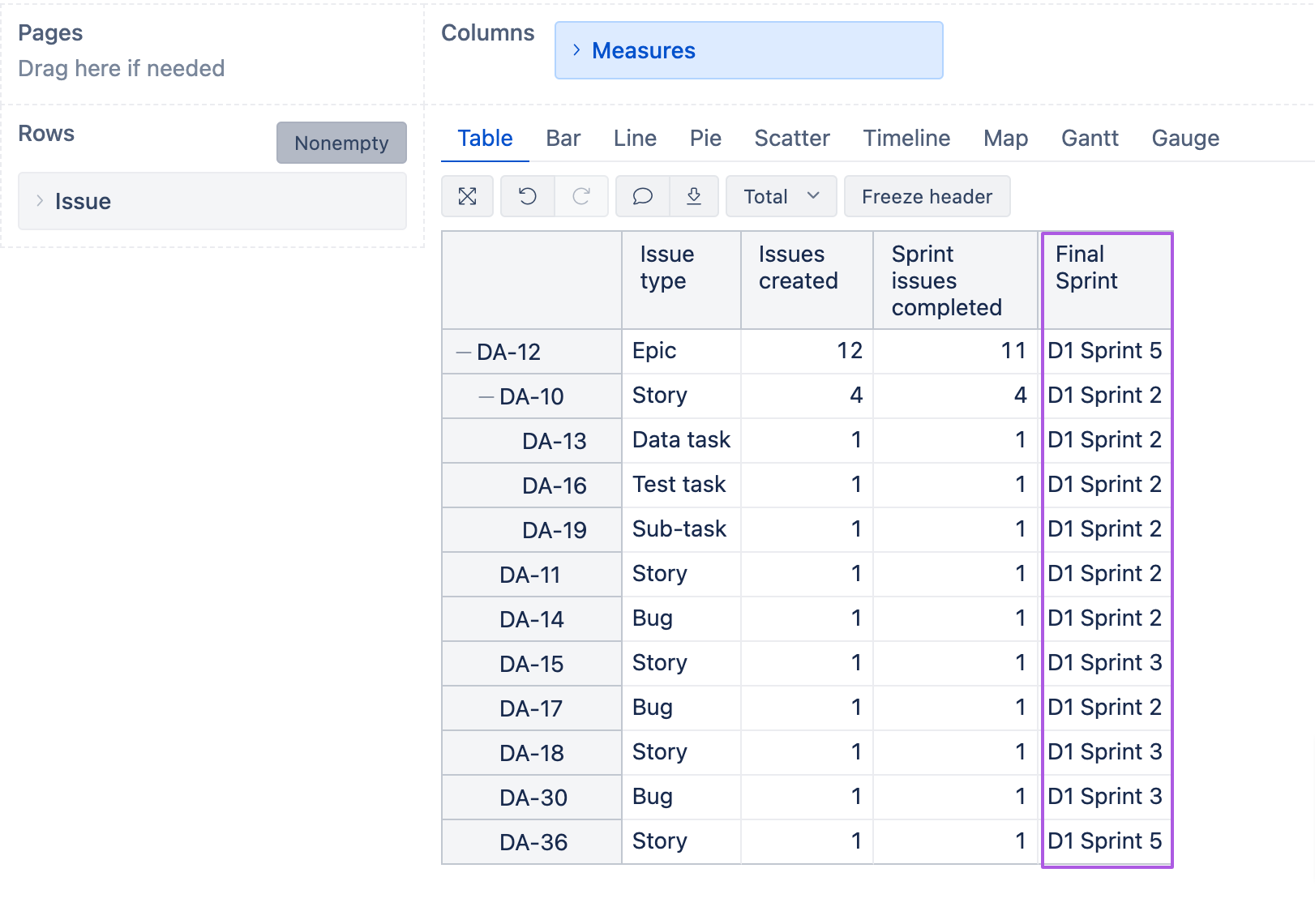Switch to the Timeline tab
This screenshot has height=924, width=1315.
[906, 138]
